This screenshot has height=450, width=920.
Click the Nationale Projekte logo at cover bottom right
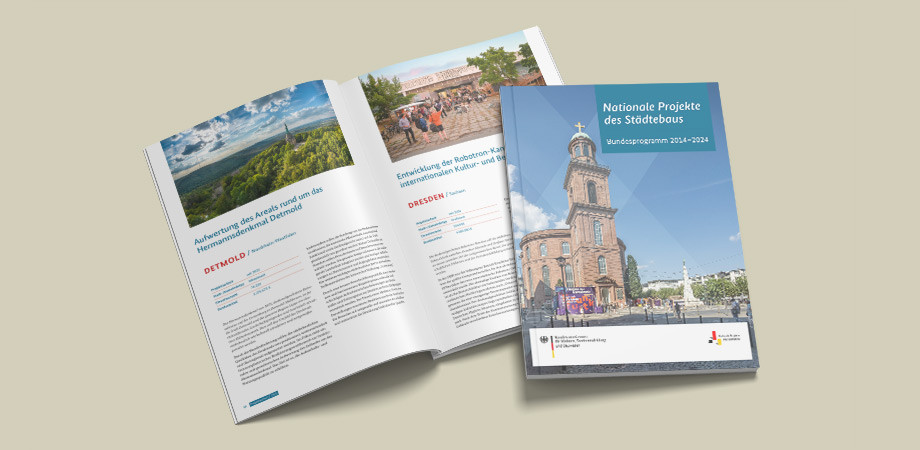723,338
